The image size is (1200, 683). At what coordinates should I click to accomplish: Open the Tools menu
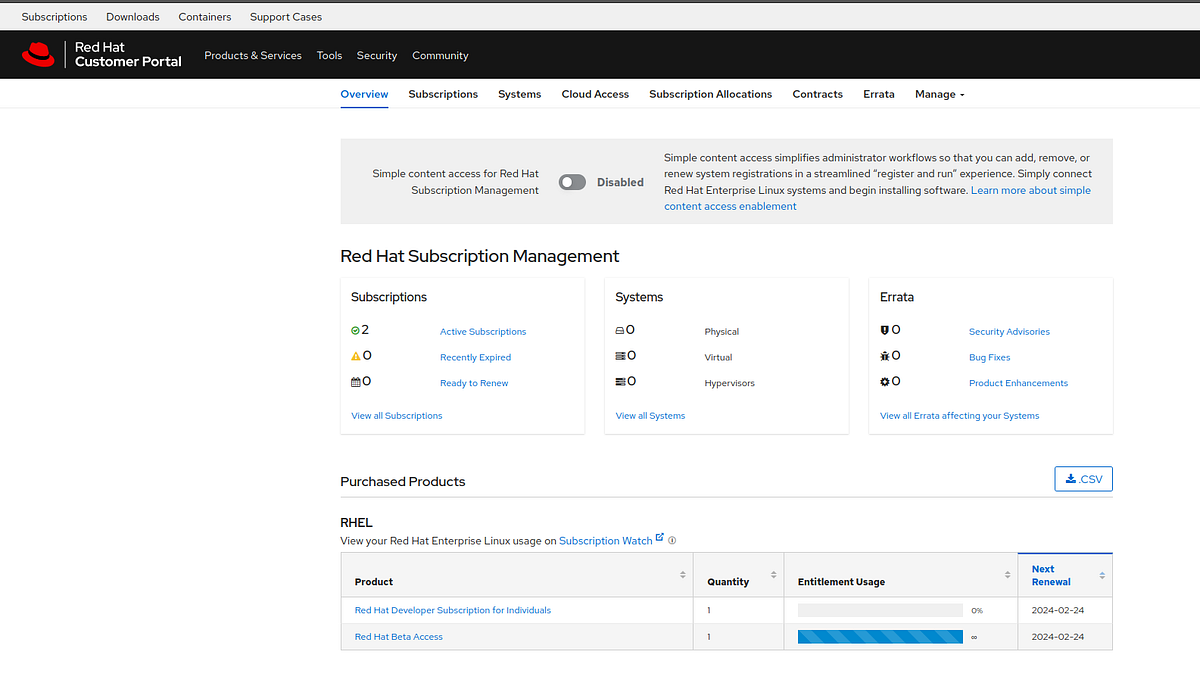pos(329,55)
